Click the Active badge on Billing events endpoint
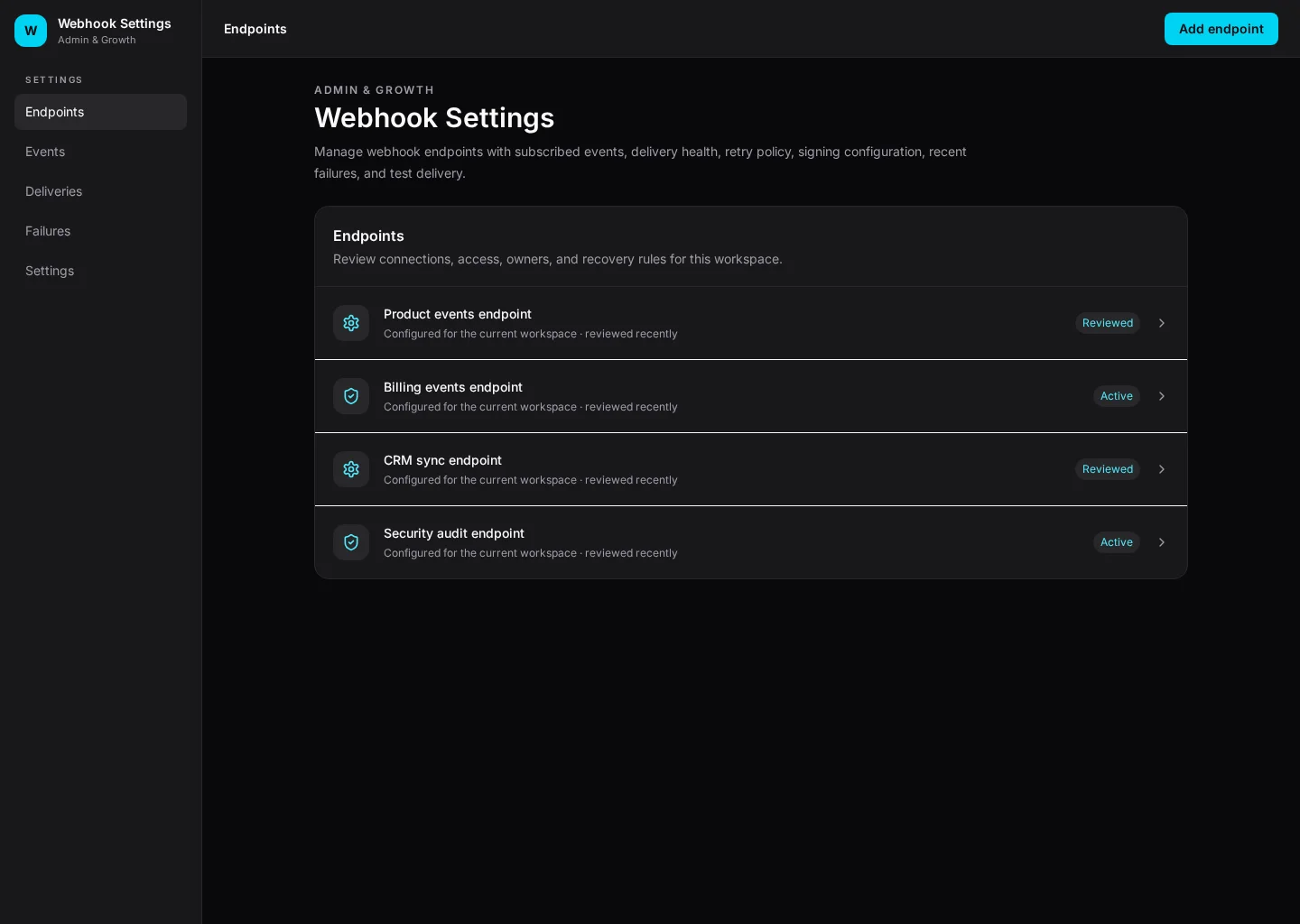The height and width of the screenshot is (924, 1300). (x=1117, y=396)
